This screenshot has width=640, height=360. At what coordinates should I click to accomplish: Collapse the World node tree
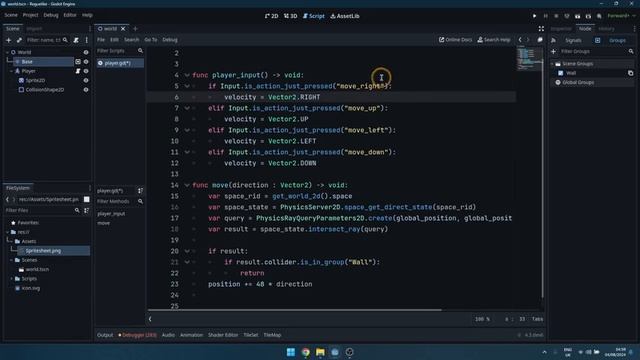pos(7,52)
